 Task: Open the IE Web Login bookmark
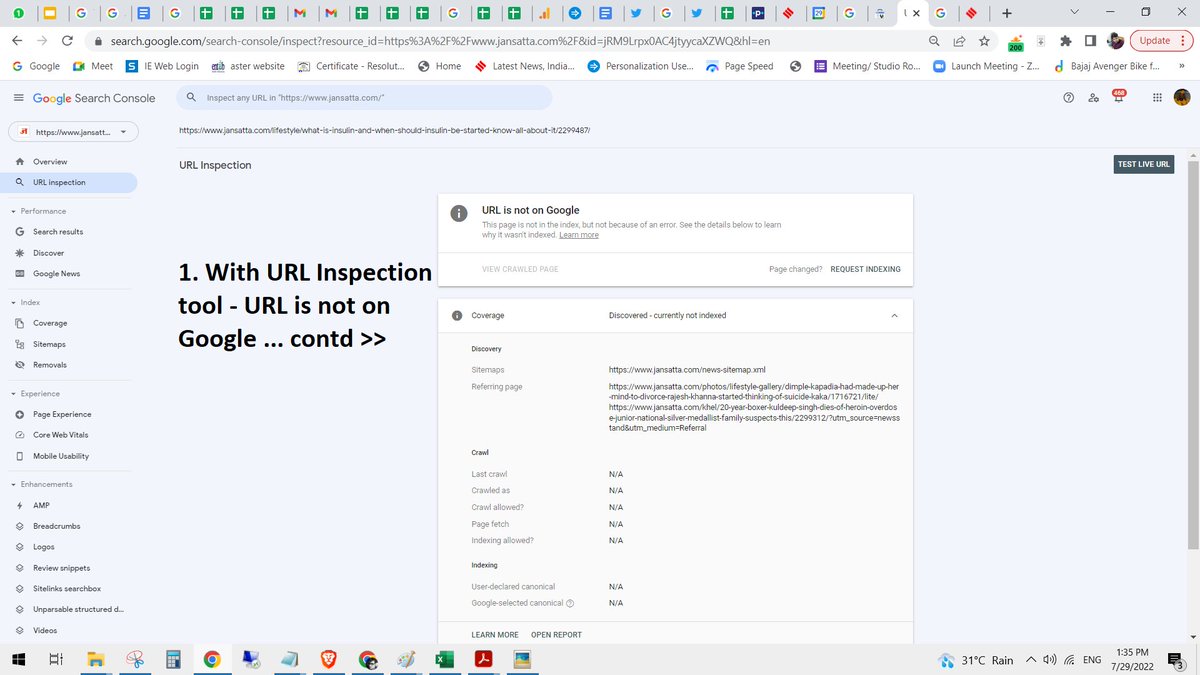coord(162,66)
